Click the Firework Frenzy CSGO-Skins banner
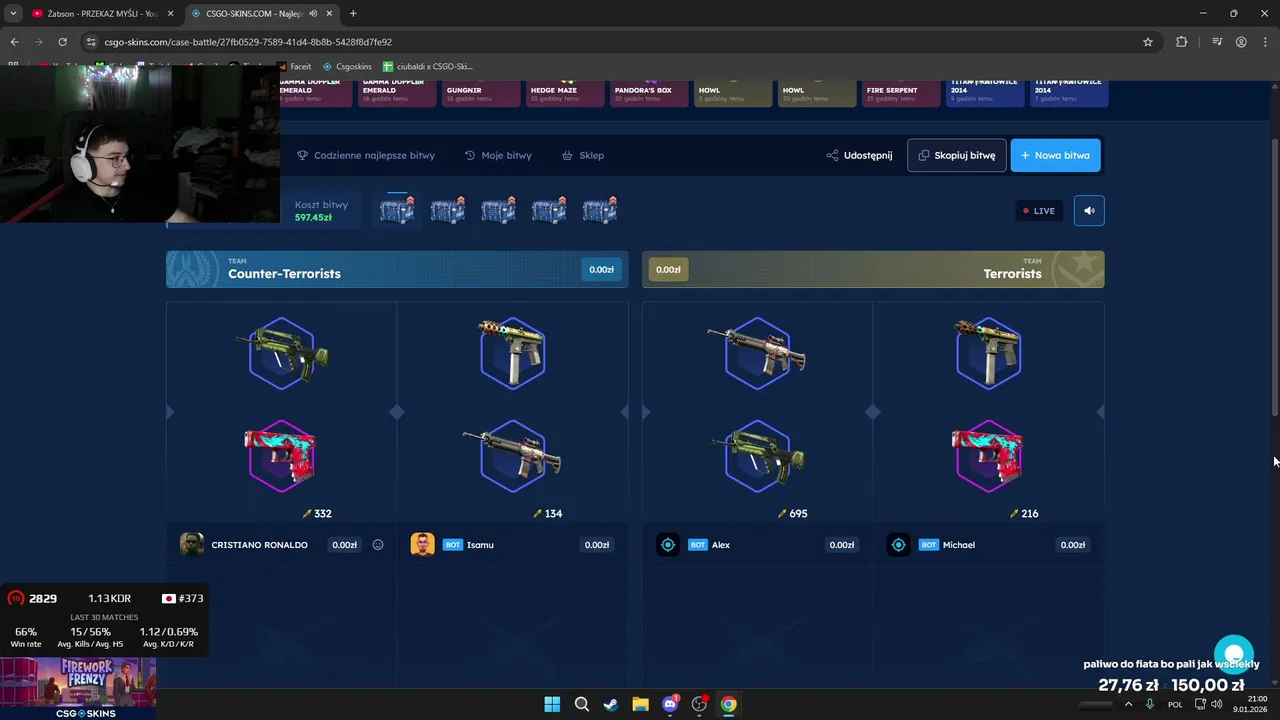The height and width of the screenshot is (720, 1280). (x=78, y=688)
